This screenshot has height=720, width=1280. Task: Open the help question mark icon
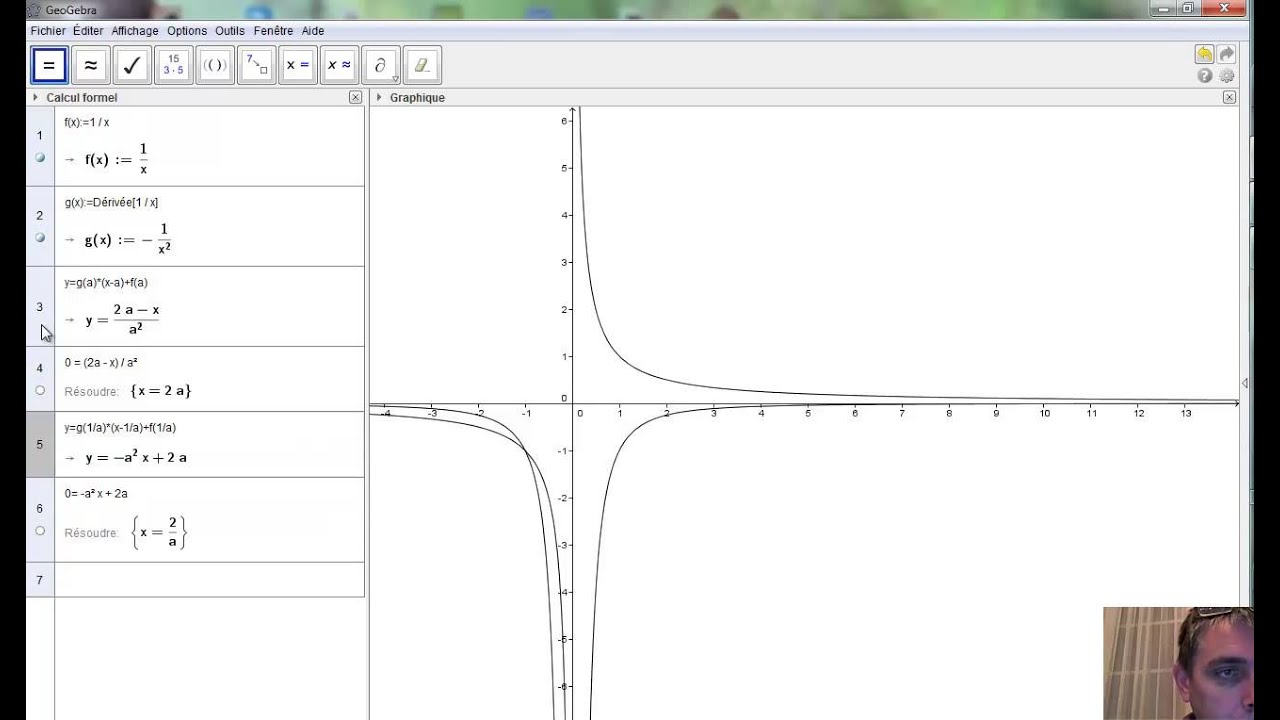(x=1205, y=76)
